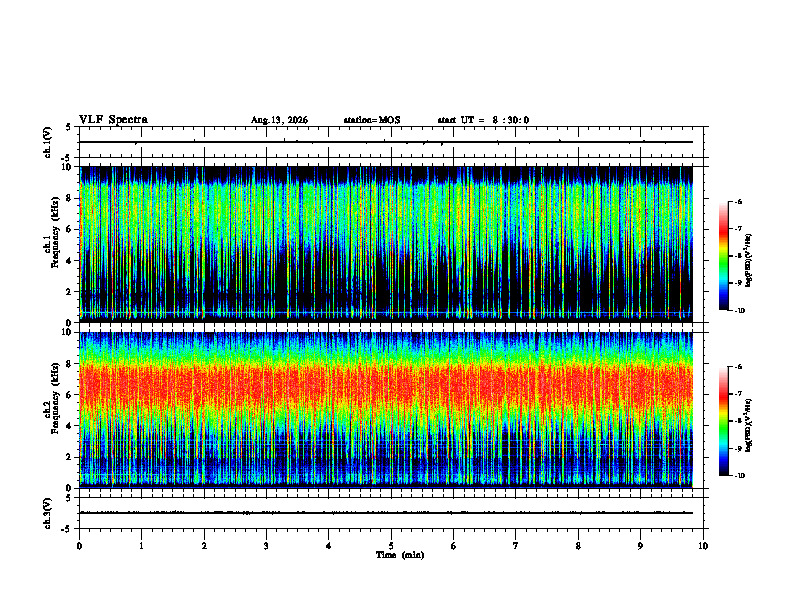
Task: Click the "-5" tick on ch.1(V) axis
Action: point(68,158)
